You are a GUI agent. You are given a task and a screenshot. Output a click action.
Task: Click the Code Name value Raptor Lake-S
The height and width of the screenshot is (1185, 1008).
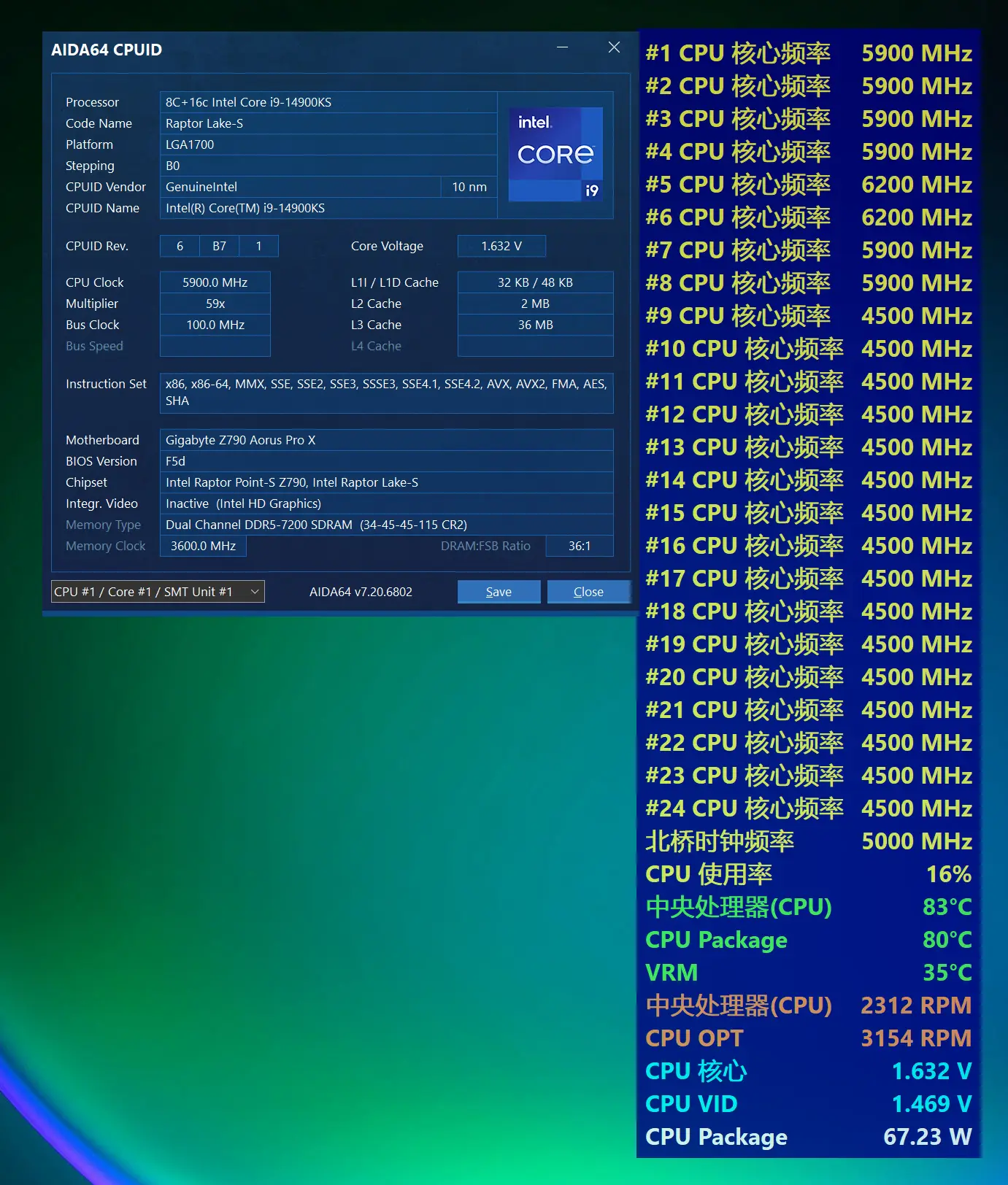(x=328, y=123)
